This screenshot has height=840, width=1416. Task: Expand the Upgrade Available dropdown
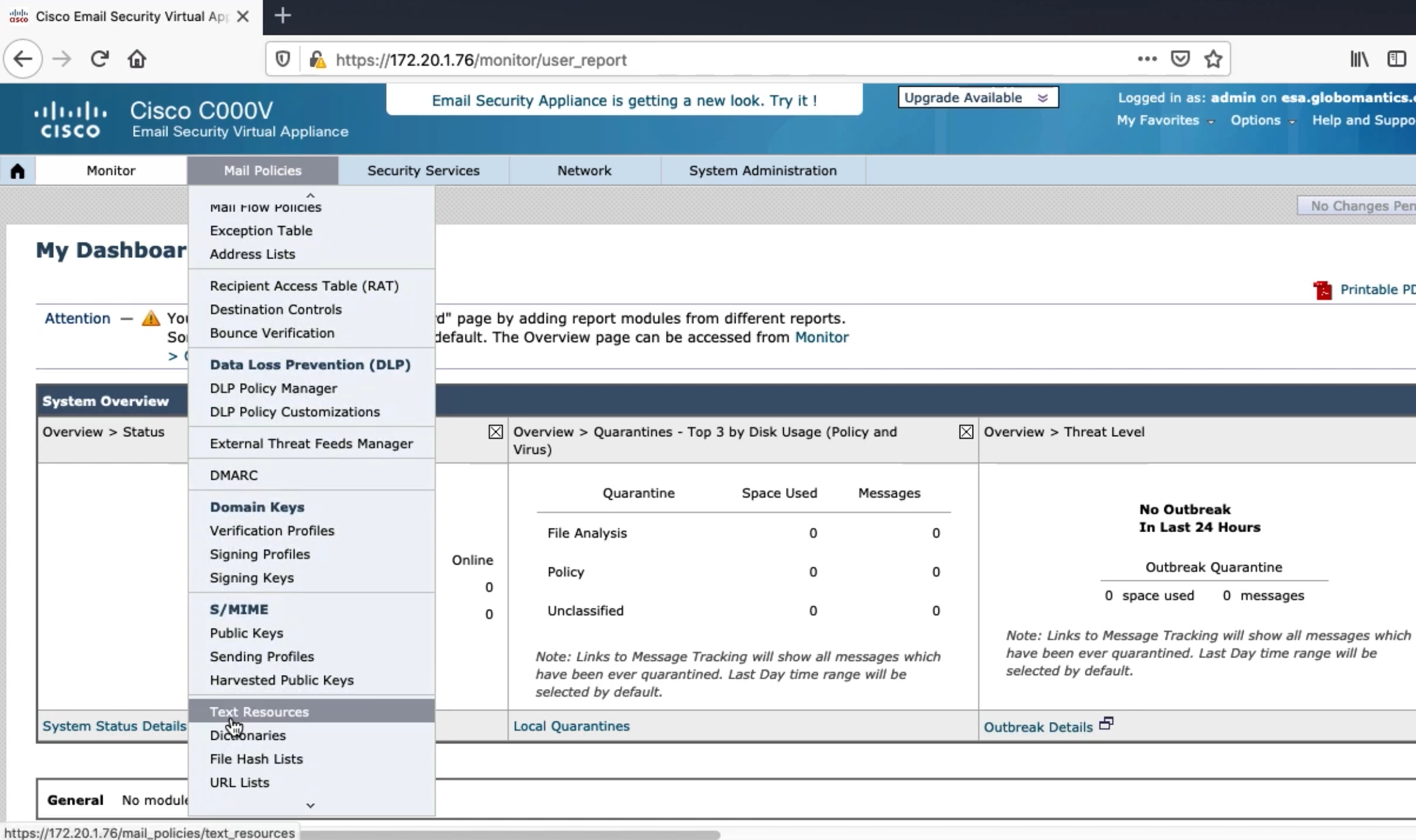click(978, 98)
